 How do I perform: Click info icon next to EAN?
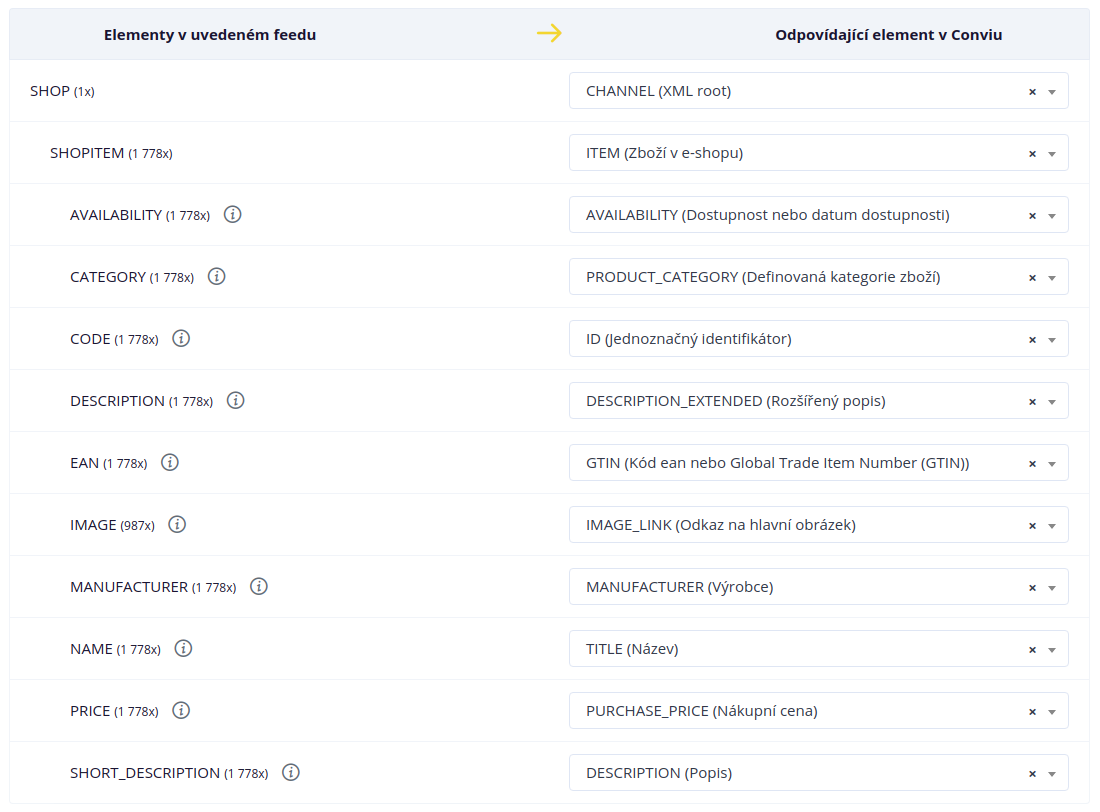(170, 462)
